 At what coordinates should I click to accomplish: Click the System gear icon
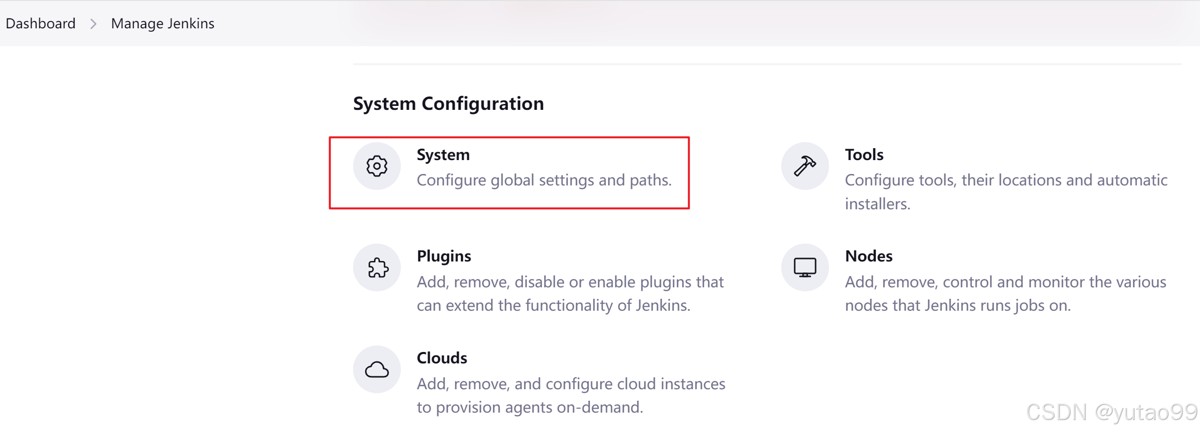pyautogui.click(x=377, y=166)
